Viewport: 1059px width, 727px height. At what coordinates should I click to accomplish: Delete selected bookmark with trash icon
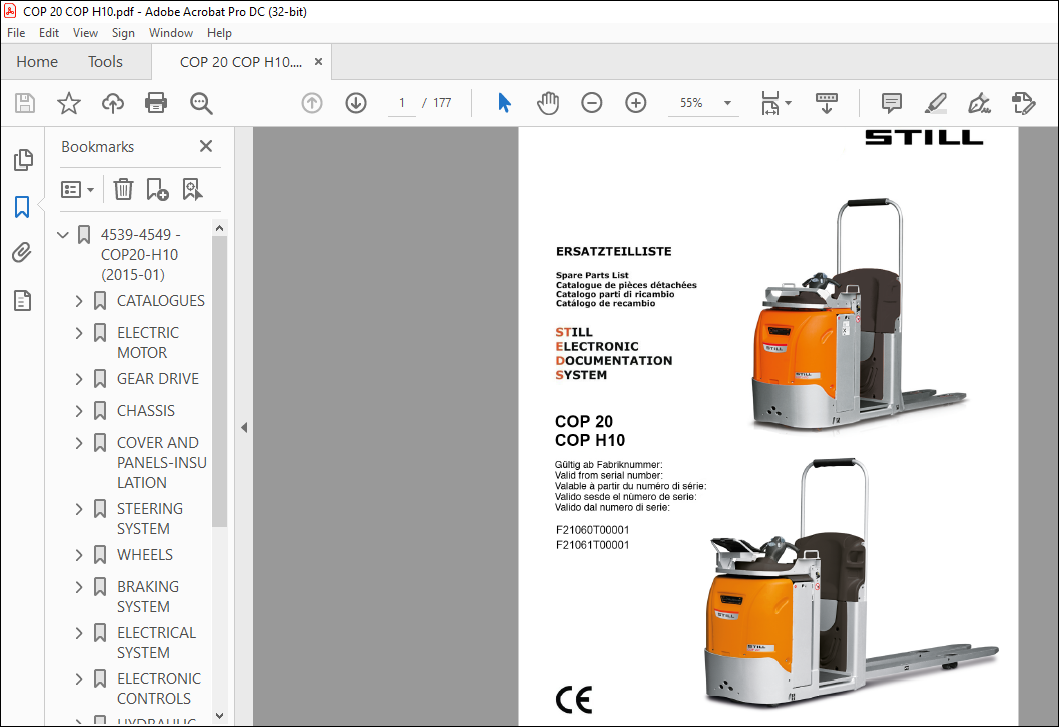click(x=123, y=189)
